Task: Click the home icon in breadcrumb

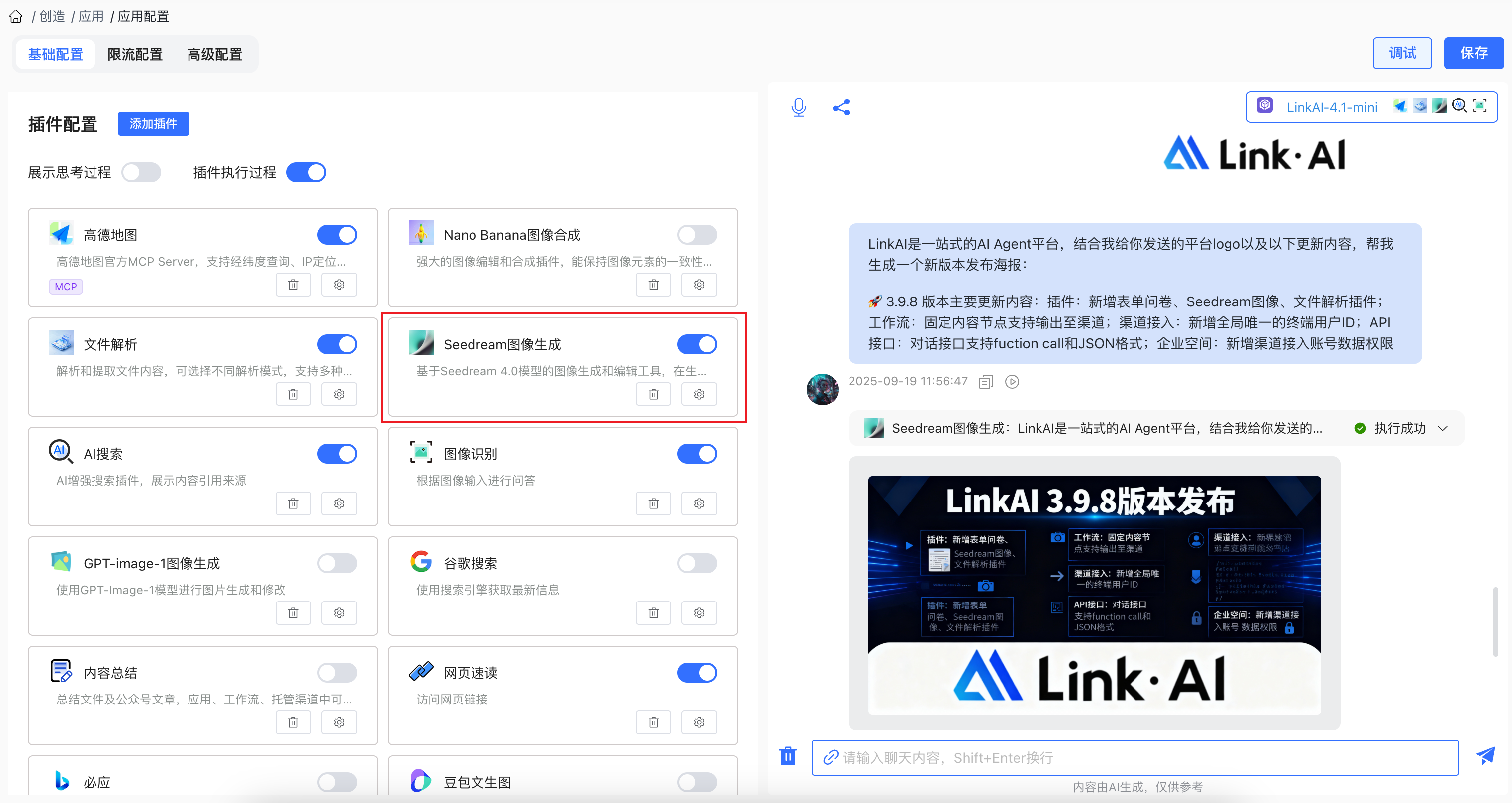Action: point(16,16)
